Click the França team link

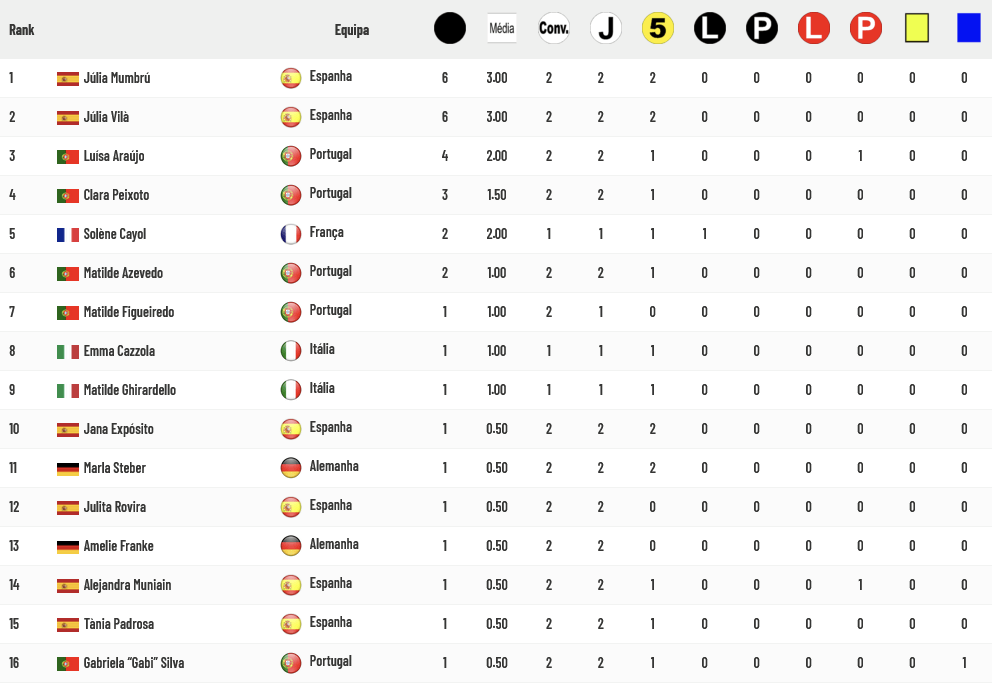pyautogui.click(x=326, y=232)
